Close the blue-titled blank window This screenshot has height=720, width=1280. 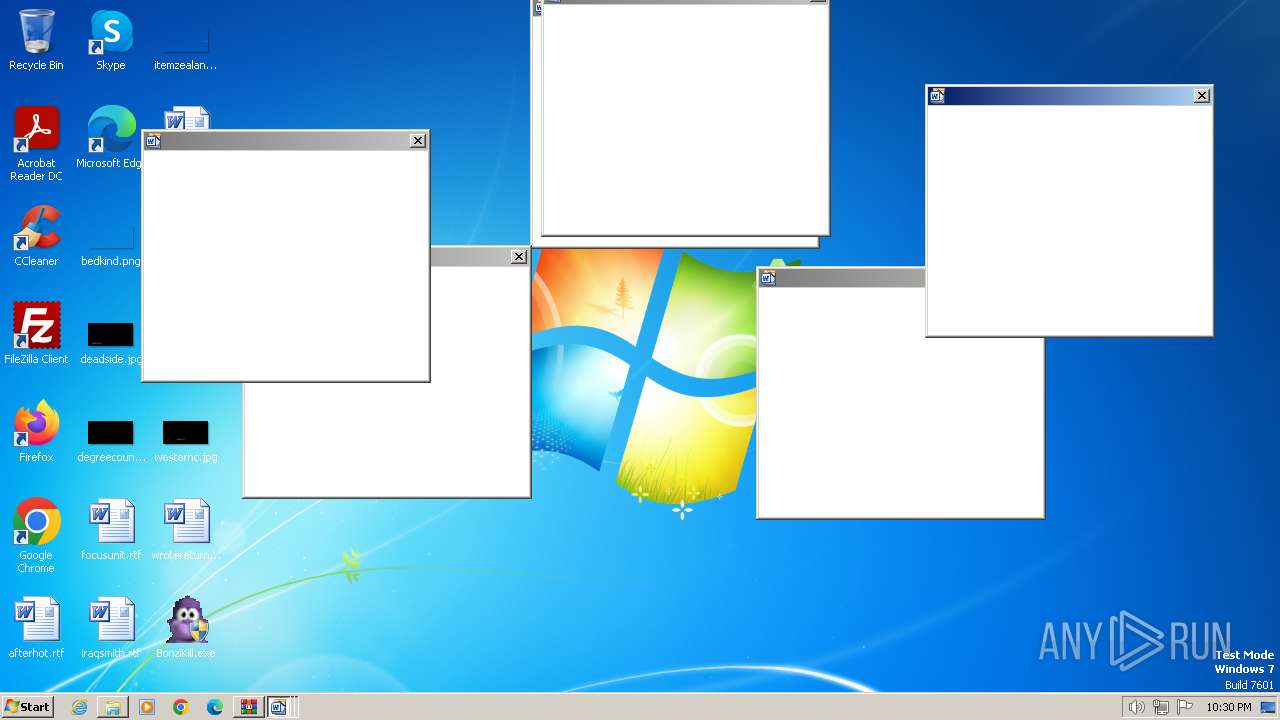(x=1202, y=96)
